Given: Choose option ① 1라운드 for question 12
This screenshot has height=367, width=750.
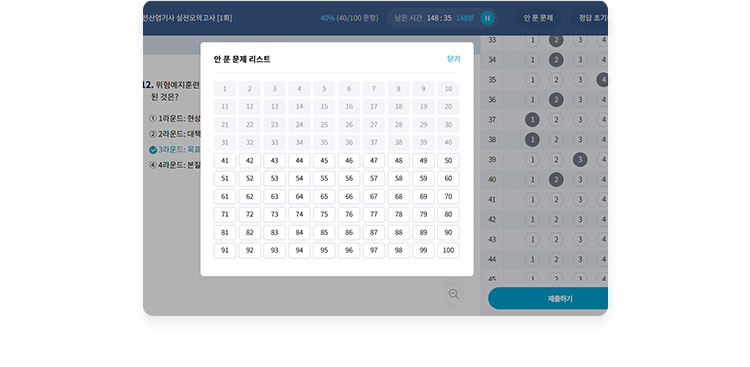Looking at the screenshot, I should tap(175, 118).
